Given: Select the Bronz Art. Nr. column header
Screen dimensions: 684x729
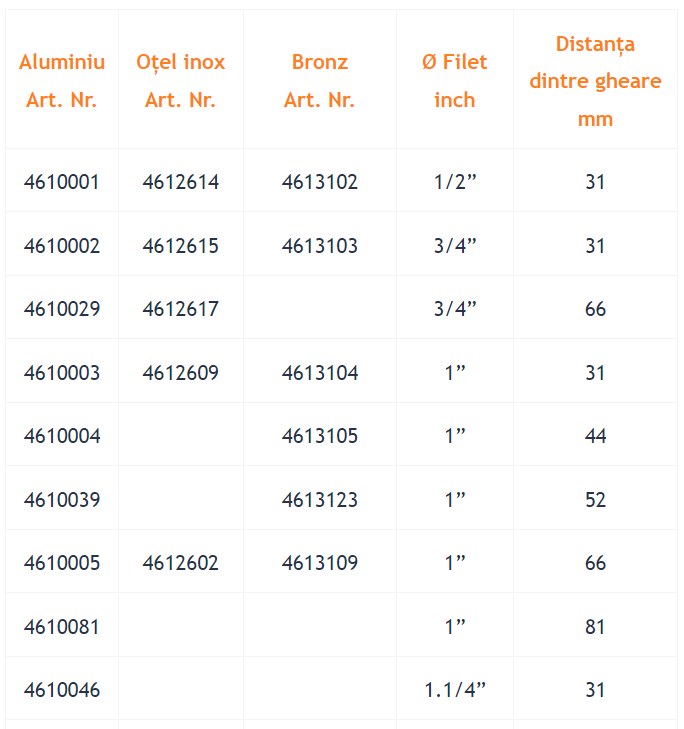Looking at the screenshot, I should (x=320, y=80).
